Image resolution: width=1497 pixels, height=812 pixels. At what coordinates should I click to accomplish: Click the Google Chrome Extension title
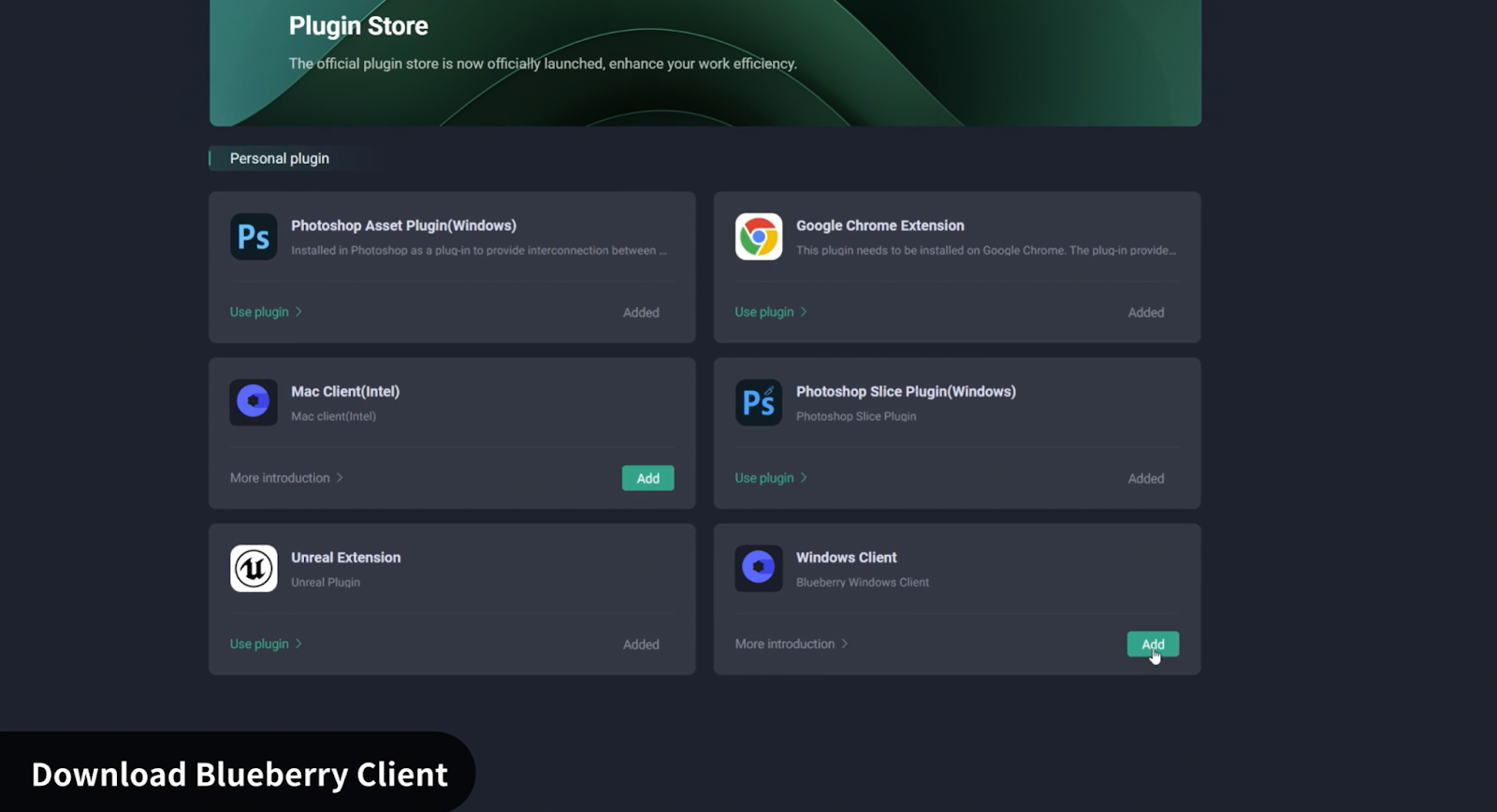click(x=880, y=225)
